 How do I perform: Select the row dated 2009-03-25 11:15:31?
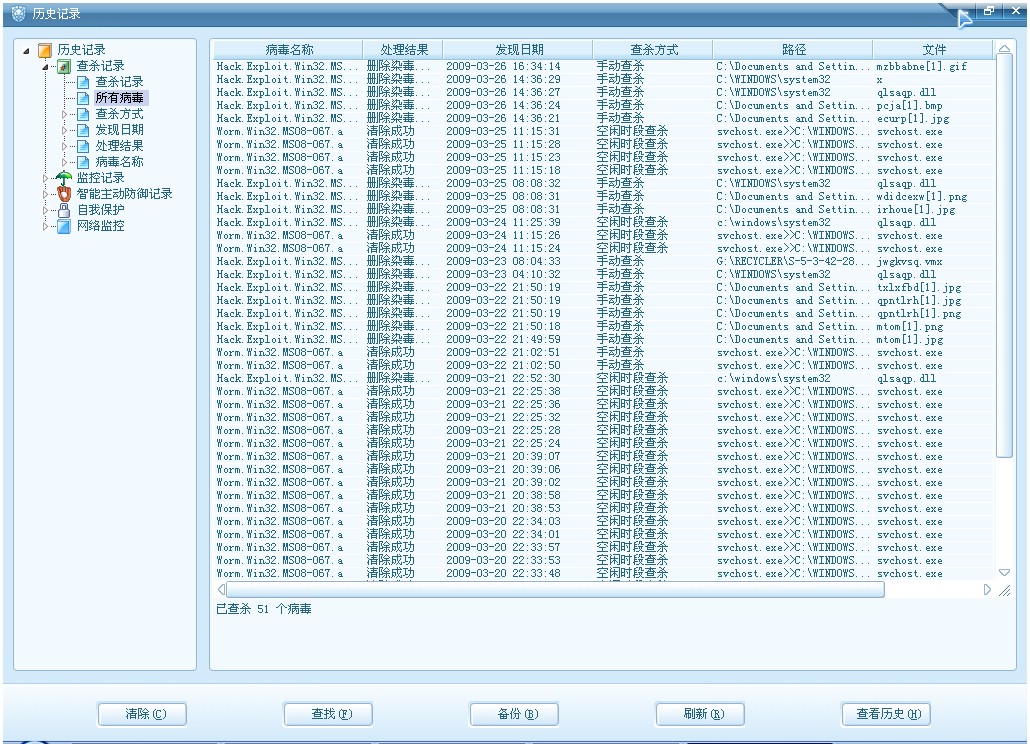tap(604, 131)
